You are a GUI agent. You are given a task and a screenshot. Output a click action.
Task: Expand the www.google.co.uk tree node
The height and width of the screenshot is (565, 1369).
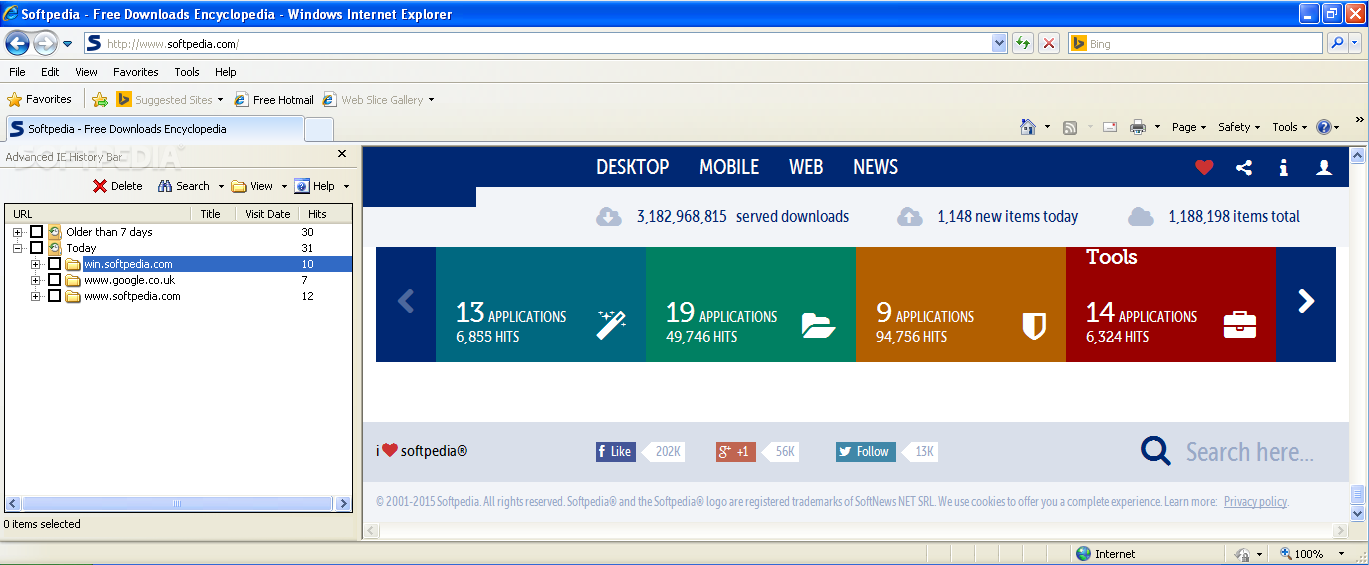tap(36, 280)
